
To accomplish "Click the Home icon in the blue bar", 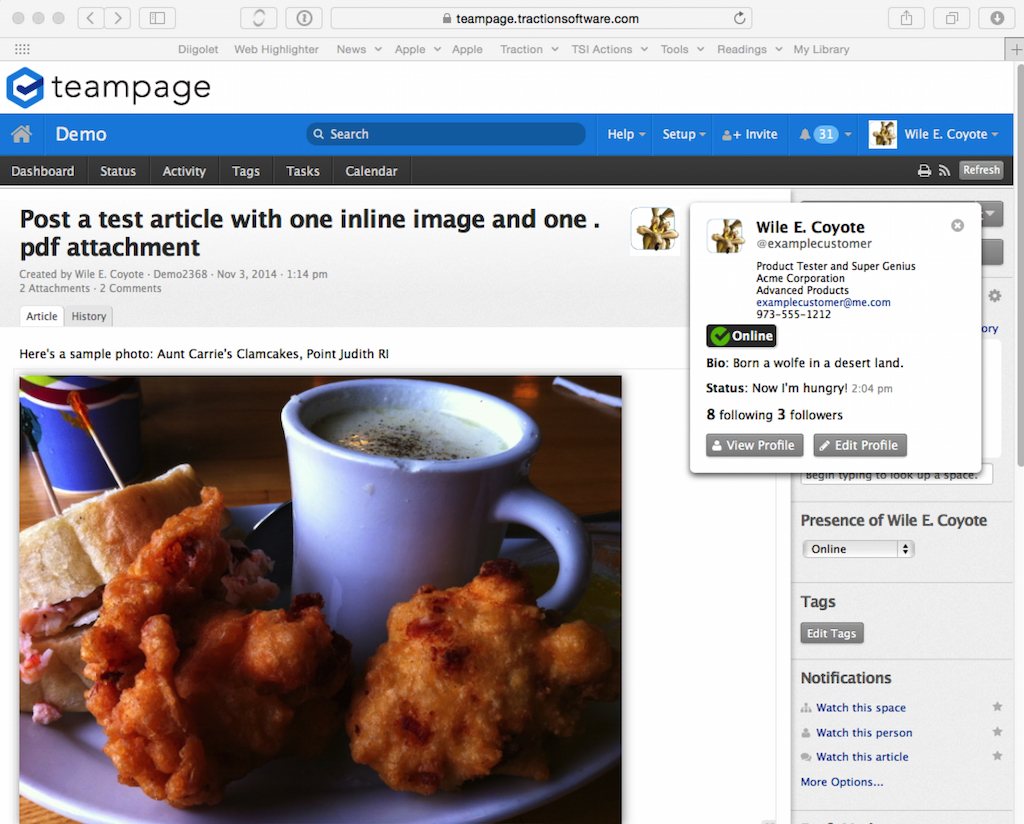I will (22, 134).
